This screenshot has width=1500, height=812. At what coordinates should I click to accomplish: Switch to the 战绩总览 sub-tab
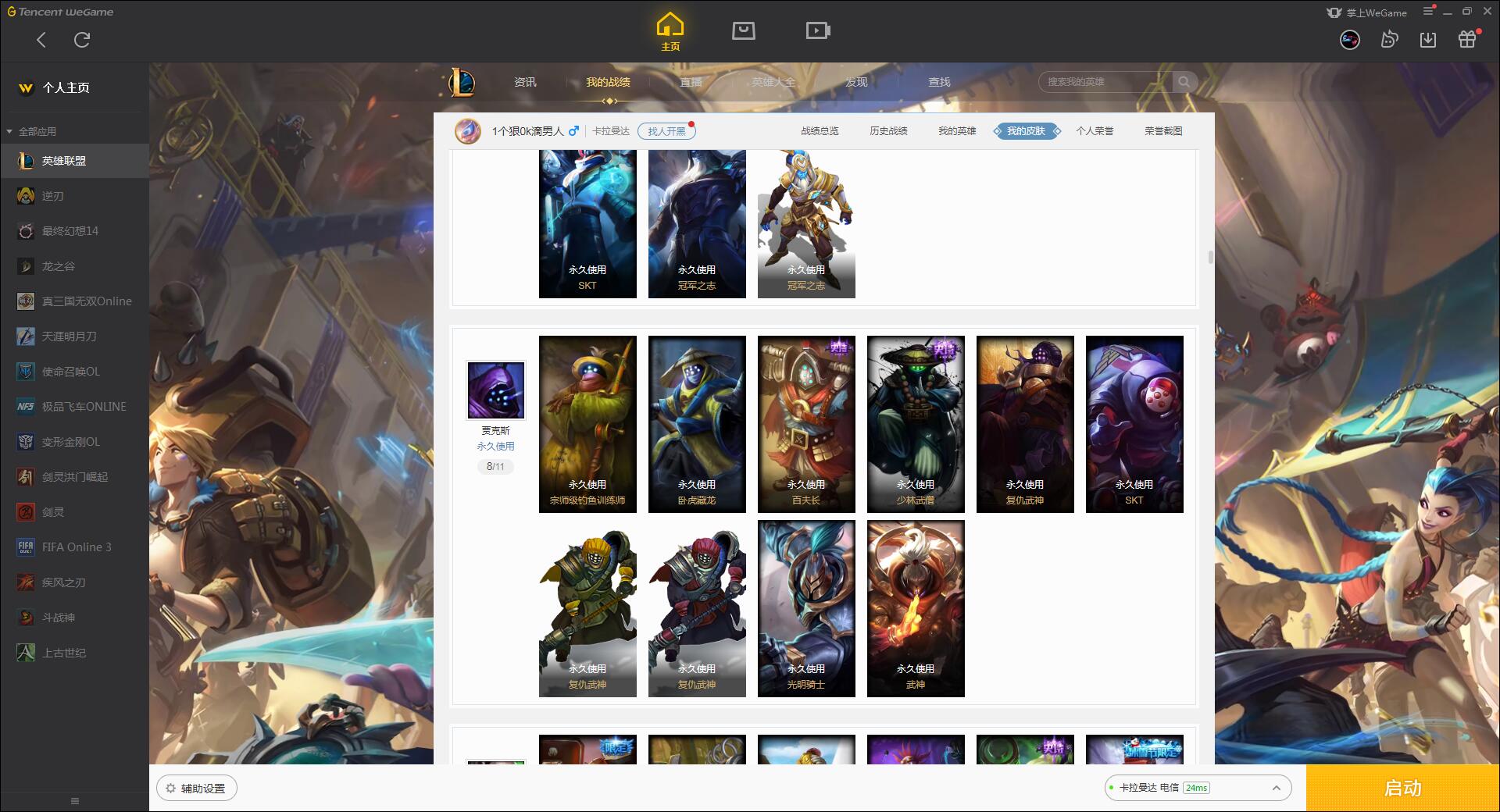pos(820,131)
